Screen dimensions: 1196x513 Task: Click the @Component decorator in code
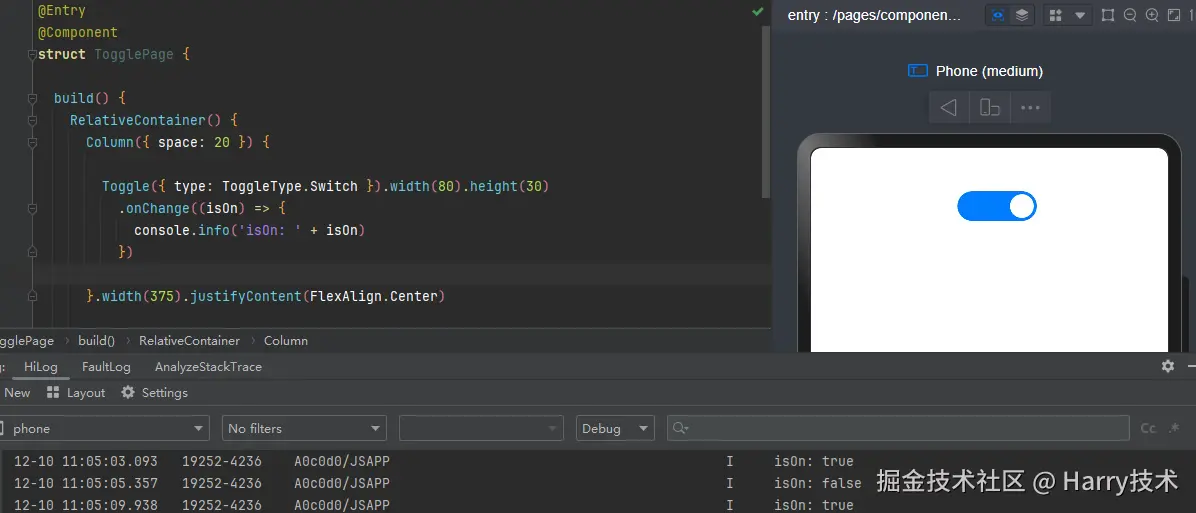(78, 33)
